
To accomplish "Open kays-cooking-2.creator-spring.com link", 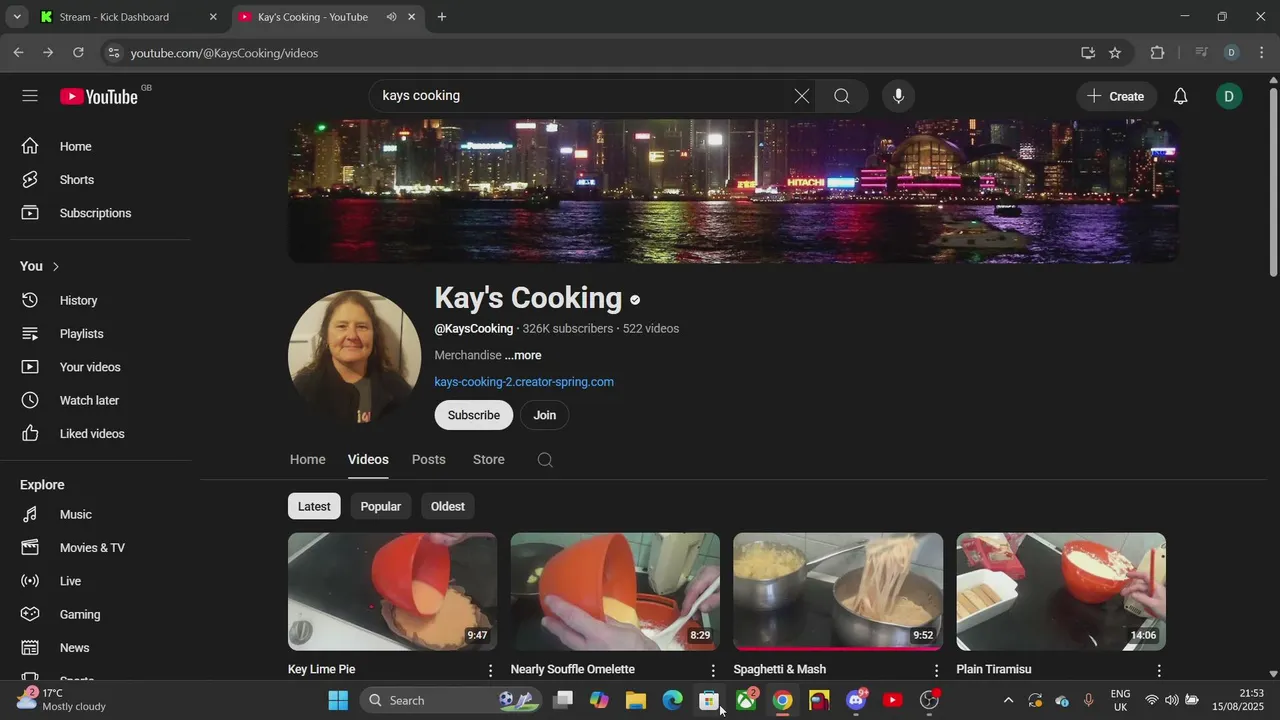I will tap(524, 382).
